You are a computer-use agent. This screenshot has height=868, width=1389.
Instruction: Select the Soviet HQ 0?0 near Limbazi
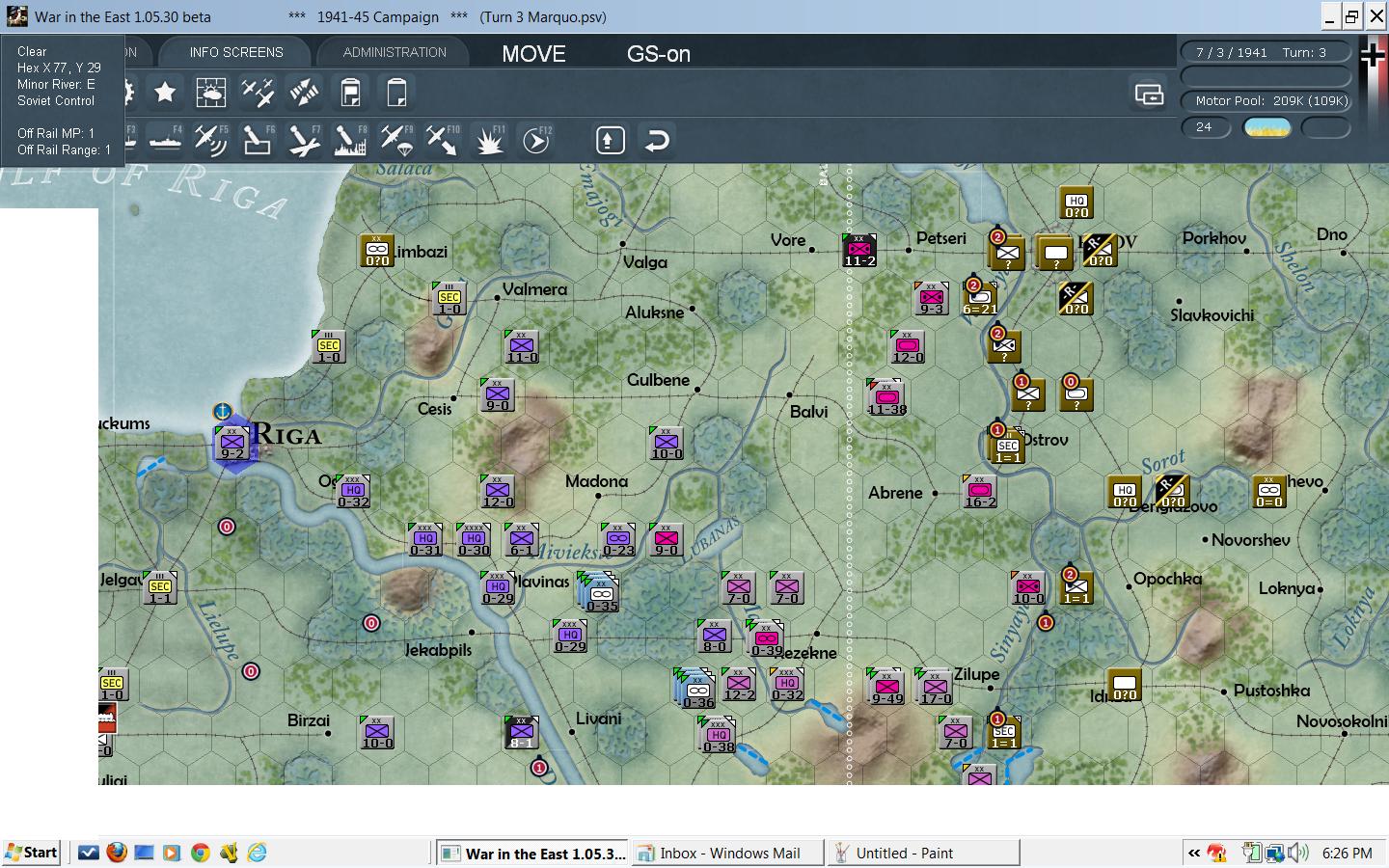(x=377, y=250)
